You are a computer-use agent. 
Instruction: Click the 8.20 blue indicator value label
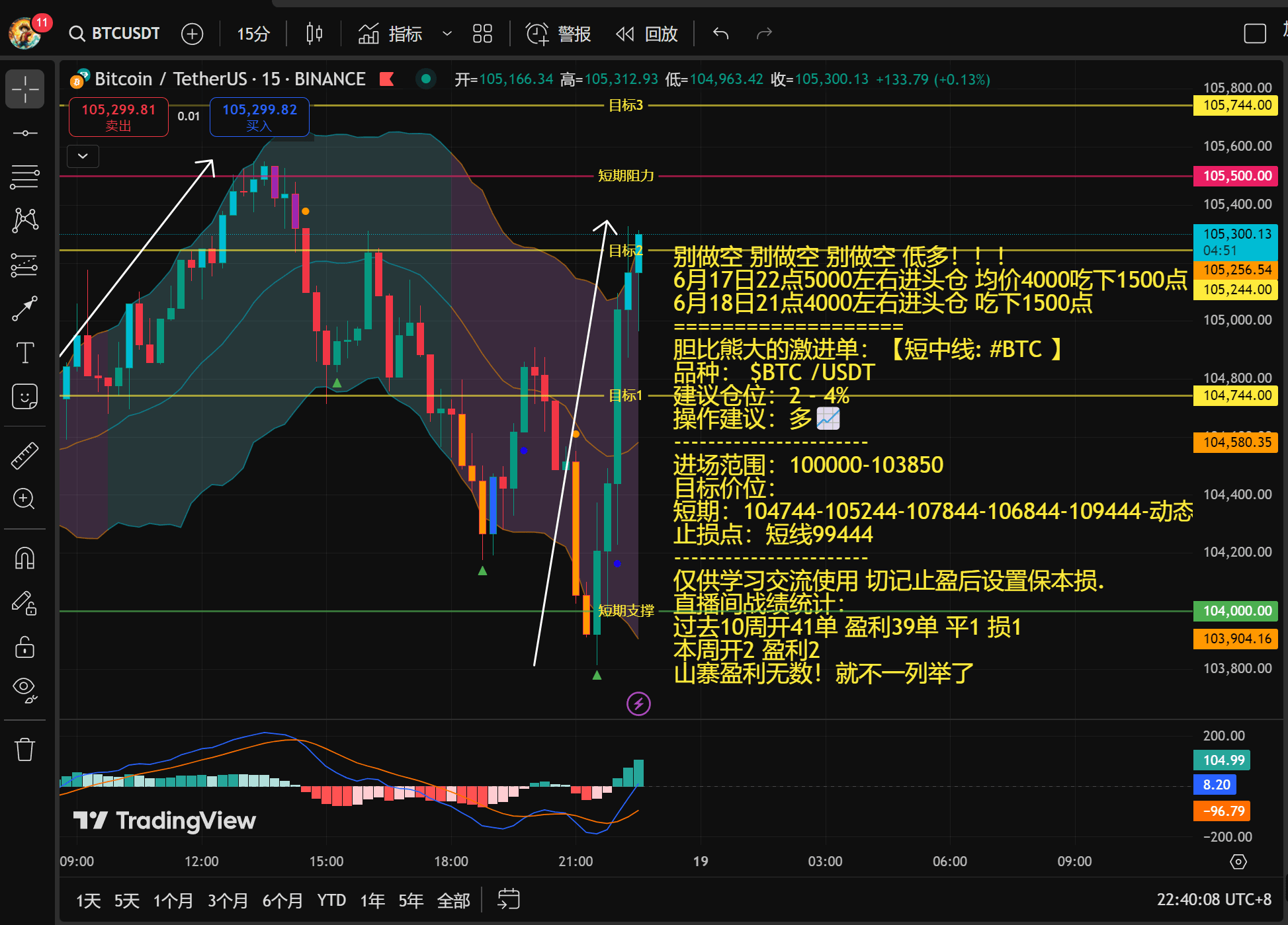tap(1215, 785)
